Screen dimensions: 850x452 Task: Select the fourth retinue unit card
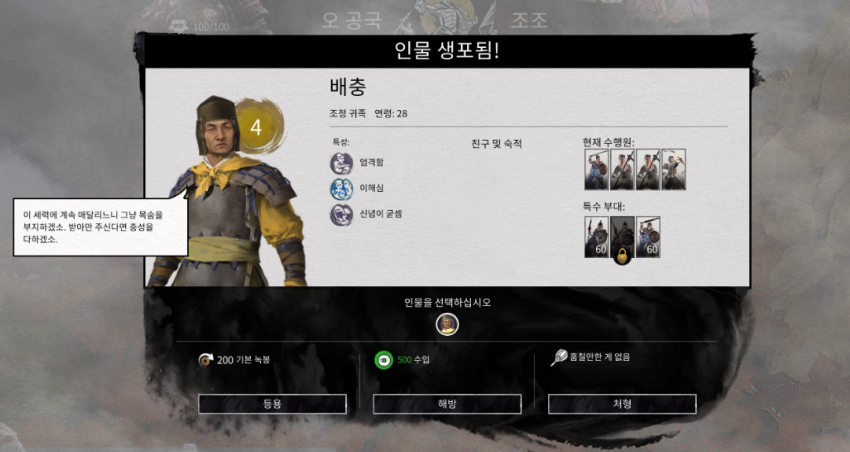click(x=674, y=170)
